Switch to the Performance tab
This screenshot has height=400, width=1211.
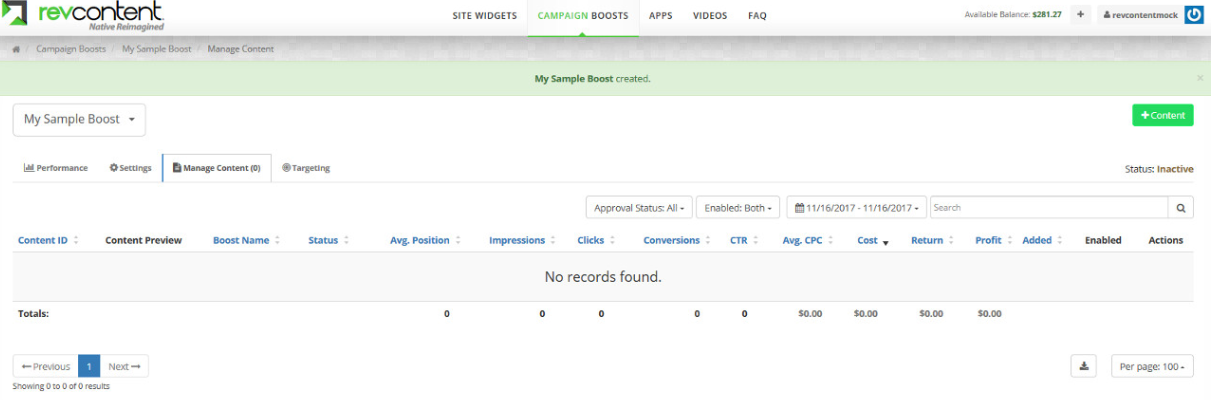(x=56, y=168)
